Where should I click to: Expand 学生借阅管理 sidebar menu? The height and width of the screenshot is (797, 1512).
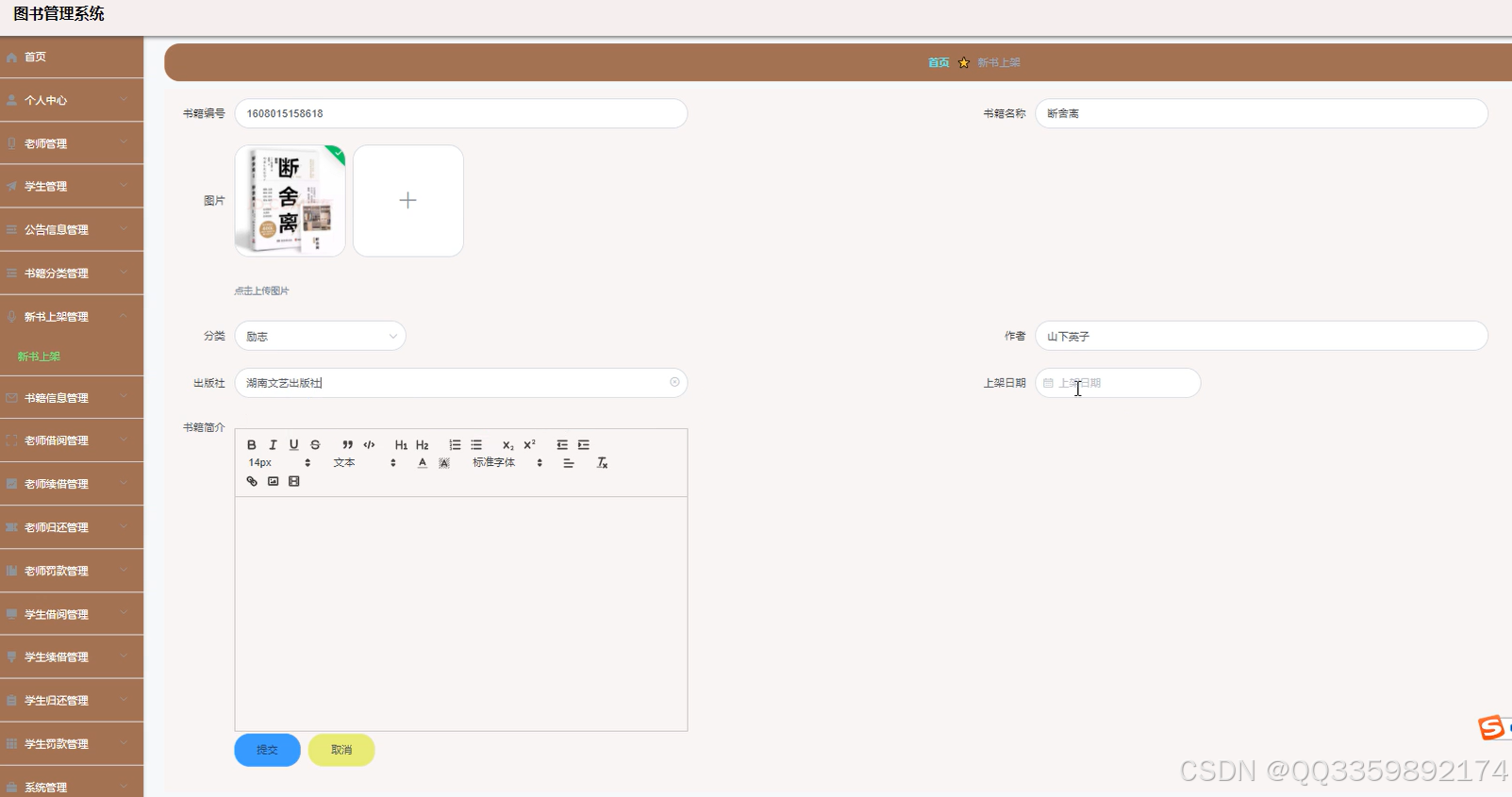click(72, 614)
